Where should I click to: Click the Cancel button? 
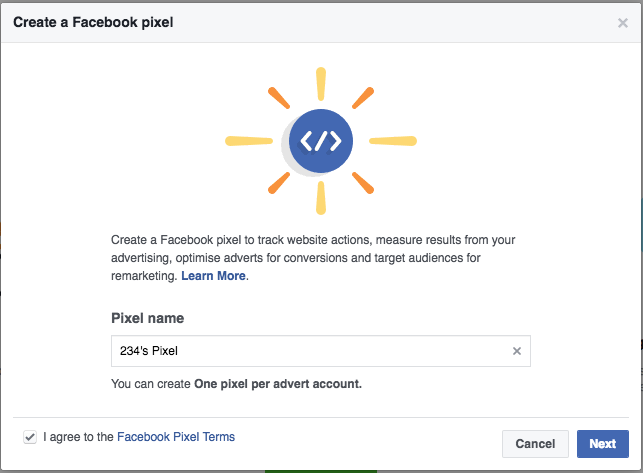click(535, 443)
